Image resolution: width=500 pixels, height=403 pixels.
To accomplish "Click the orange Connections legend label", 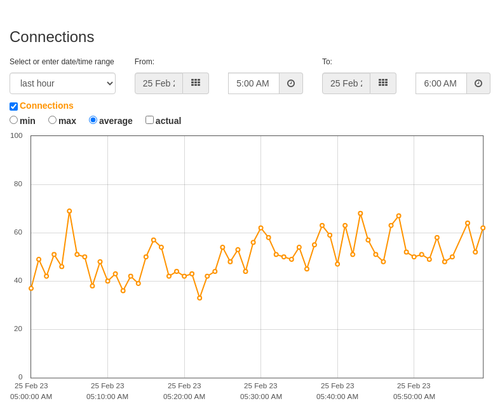I will click(x=46, y=106).
